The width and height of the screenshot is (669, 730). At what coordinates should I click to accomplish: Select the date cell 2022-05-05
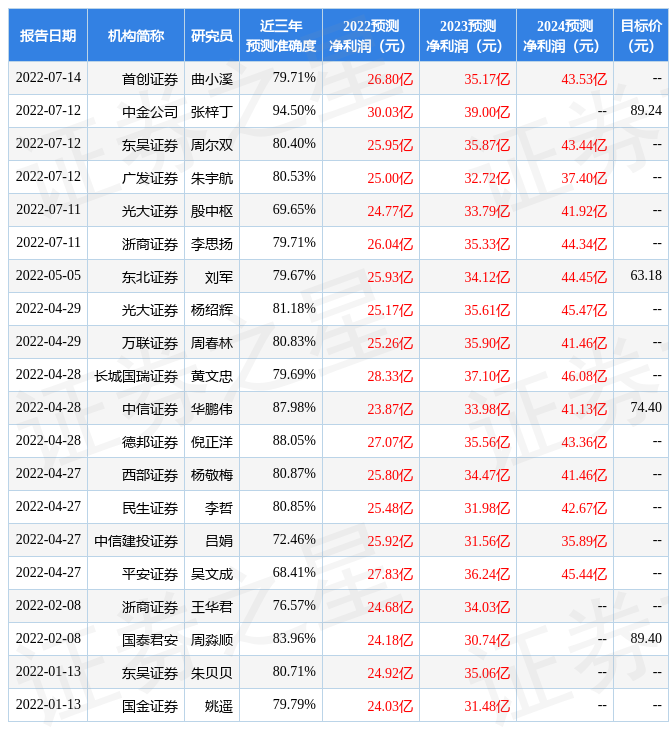point(48,276)
